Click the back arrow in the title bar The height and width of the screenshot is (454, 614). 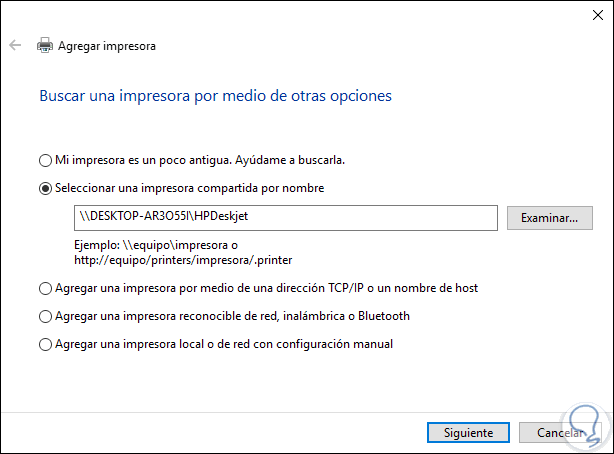click(x=15, y=45)
